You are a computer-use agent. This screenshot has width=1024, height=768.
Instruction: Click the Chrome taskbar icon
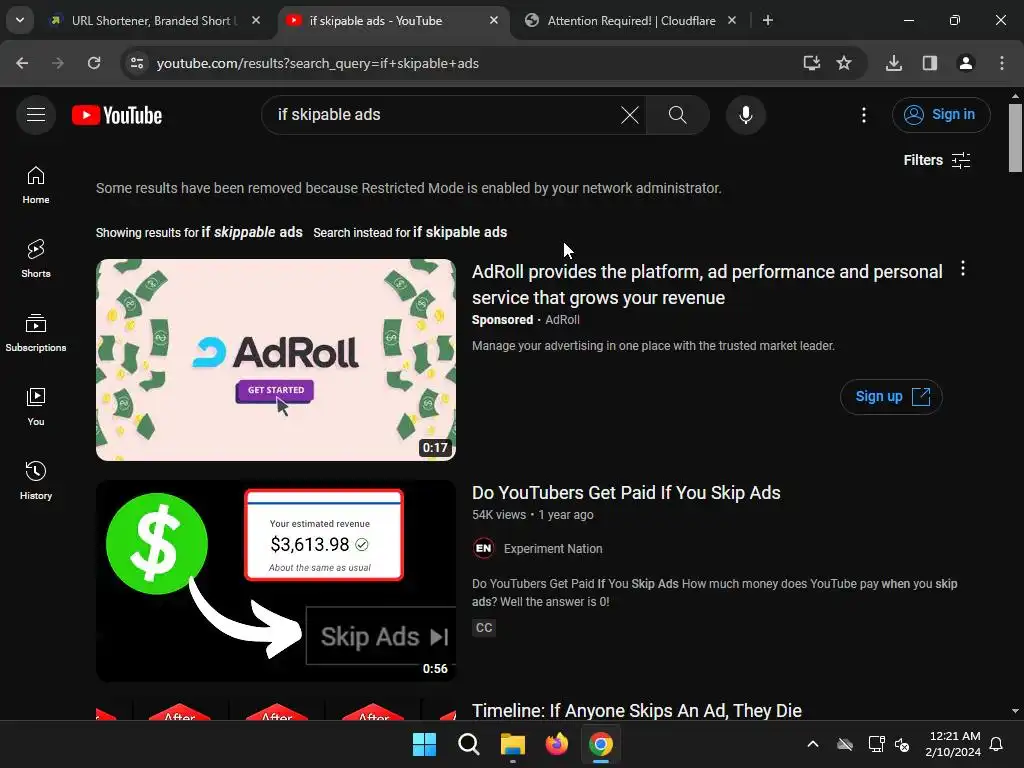[601, 744]
